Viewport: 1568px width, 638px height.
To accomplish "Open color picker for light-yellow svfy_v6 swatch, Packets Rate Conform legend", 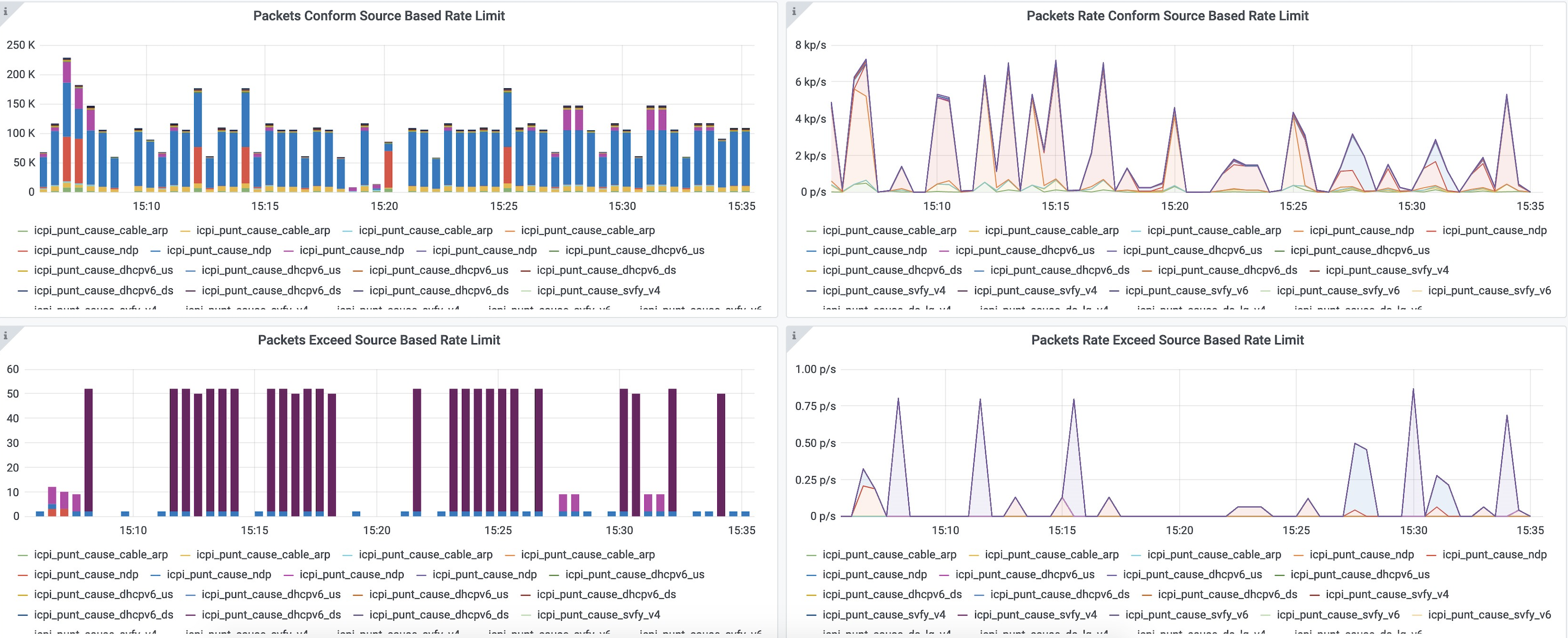I will 1416,290.
